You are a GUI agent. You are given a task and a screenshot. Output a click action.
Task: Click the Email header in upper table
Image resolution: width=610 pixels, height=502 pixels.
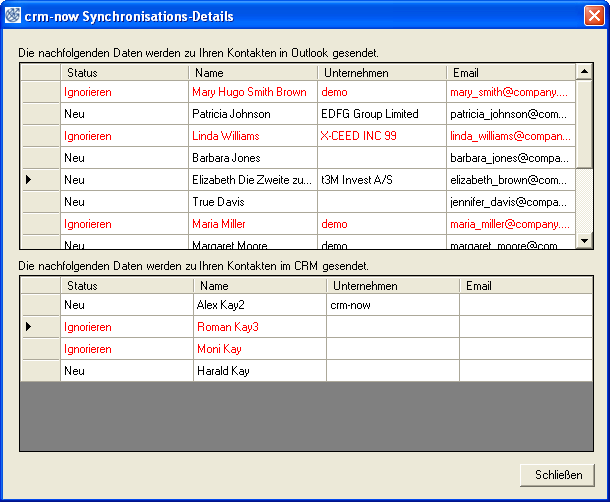tap(510, 73)
